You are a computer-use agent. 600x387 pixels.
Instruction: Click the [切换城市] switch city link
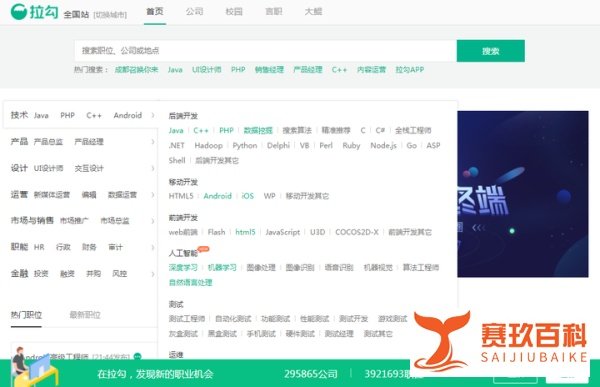tap(110, 15)
